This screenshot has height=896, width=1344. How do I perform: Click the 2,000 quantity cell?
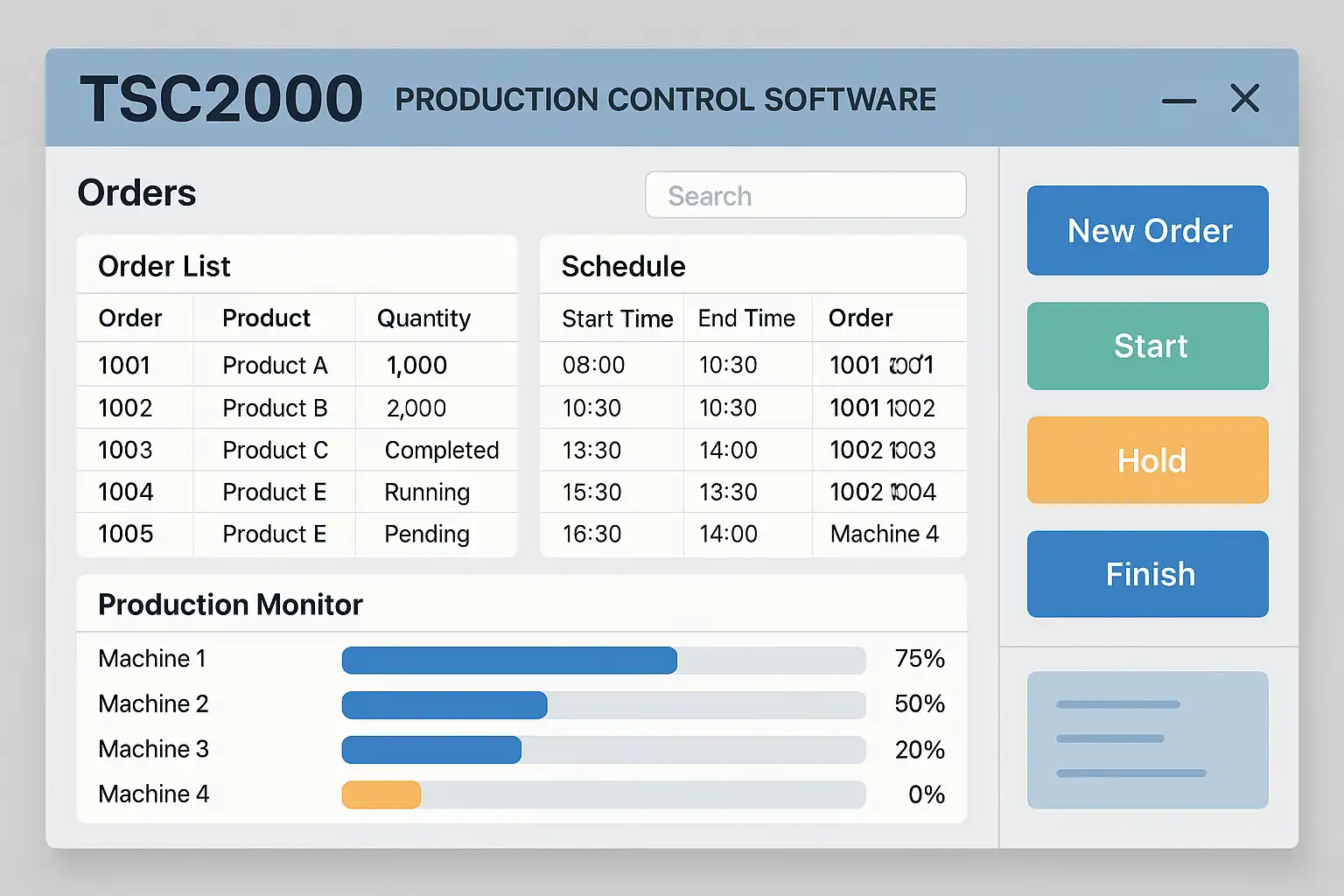(x=416, y=409)
